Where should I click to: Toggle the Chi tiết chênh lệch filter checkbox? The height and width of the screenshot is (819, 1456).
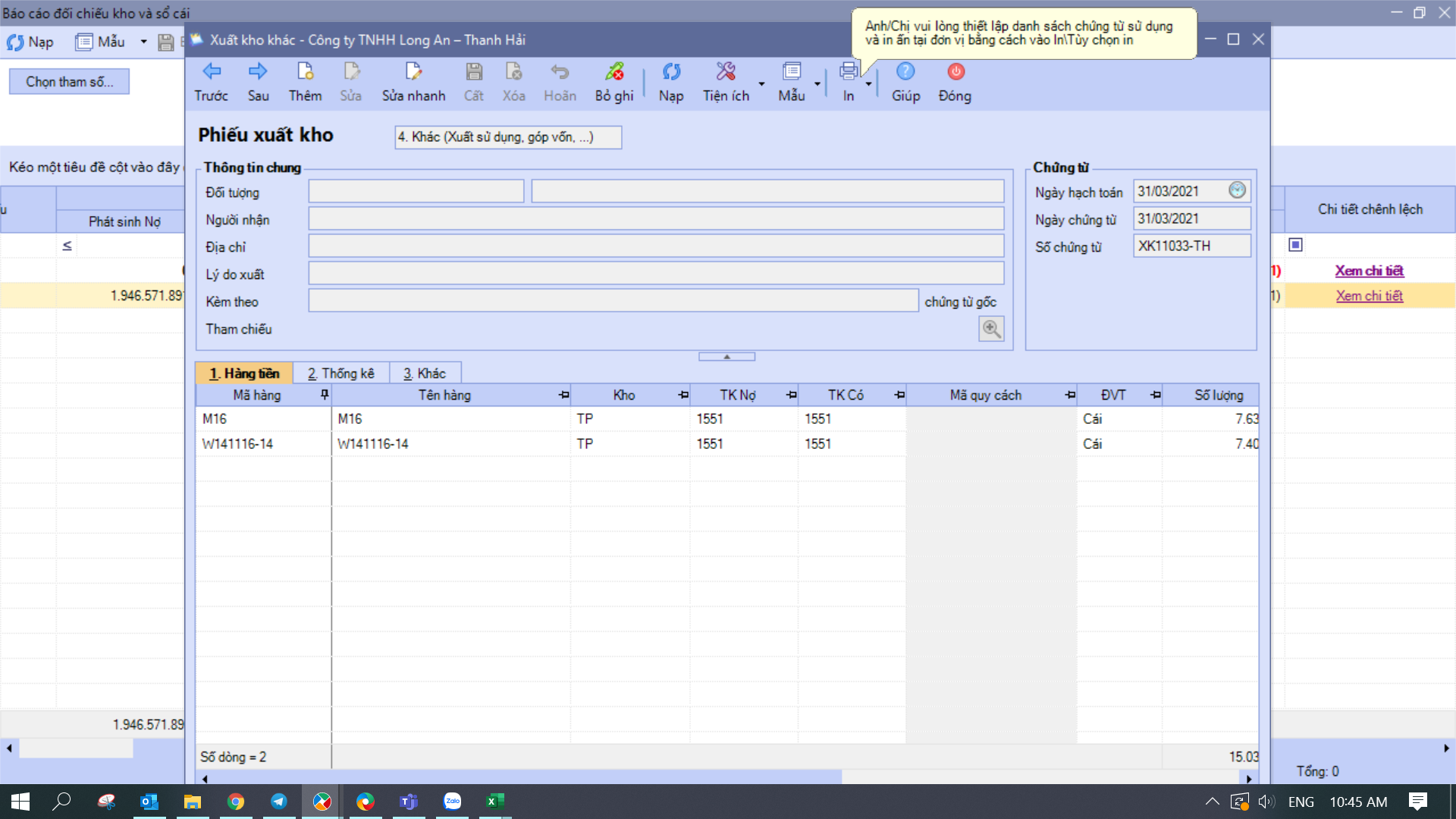(x=1295, y=245)
